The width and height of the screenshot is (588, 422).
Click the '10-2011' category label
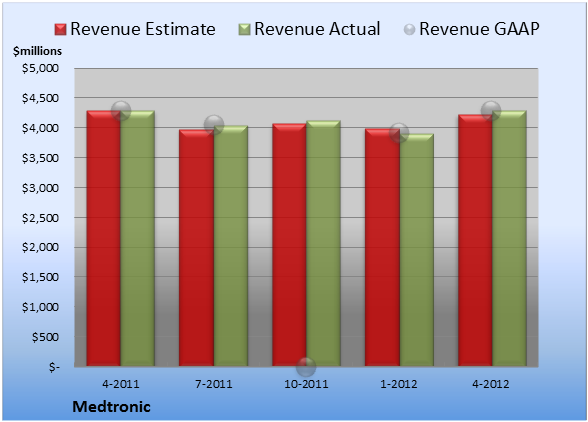point(306,384)
